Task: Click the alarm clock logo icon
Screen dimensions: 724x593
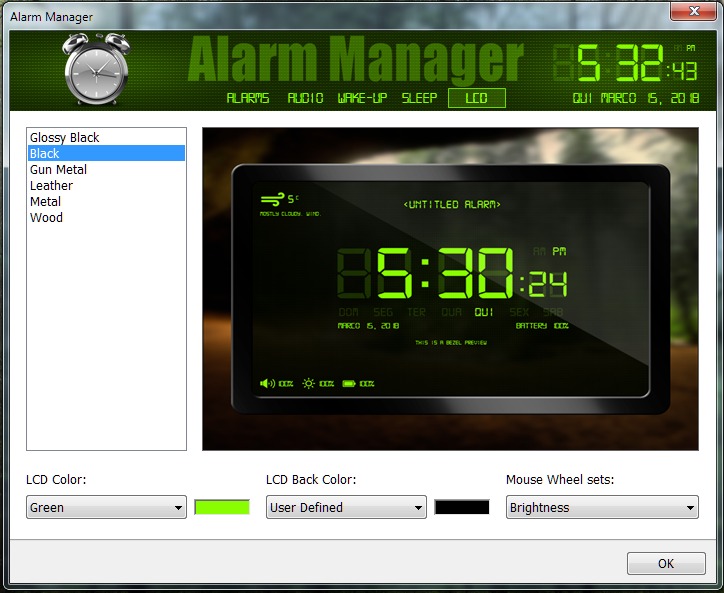Action: pyautogui.click(x=96, y=68)
